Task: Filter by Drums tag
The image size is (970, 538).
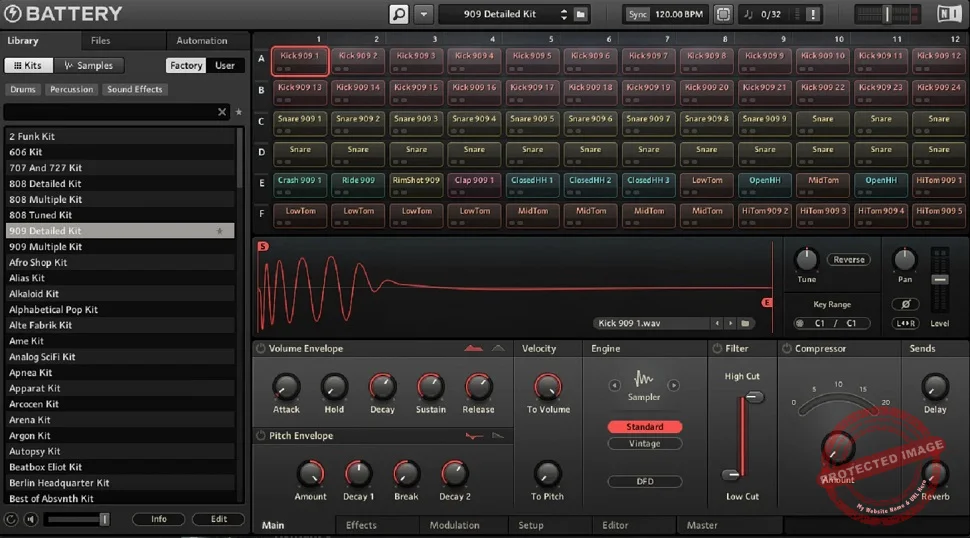Action: (23, 89)
